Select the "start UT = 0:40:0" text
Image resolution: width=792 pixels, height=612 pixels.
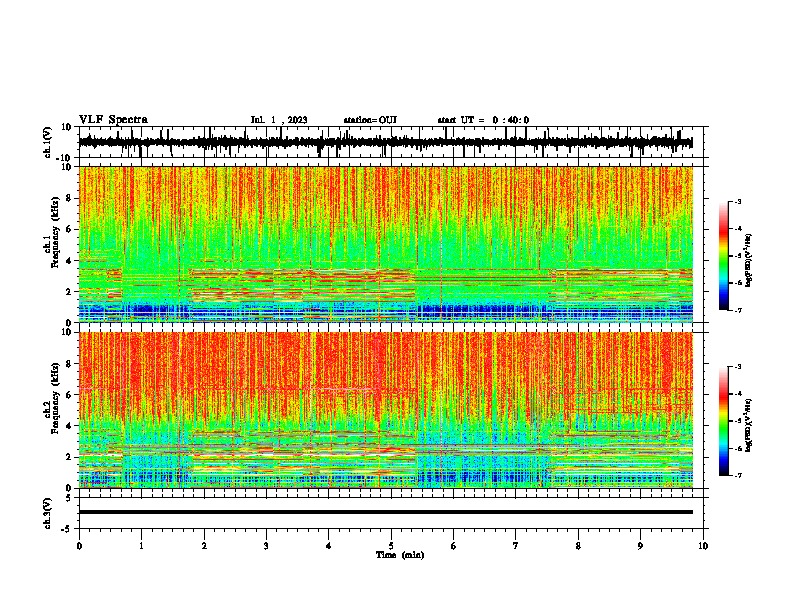click(483, 120)
